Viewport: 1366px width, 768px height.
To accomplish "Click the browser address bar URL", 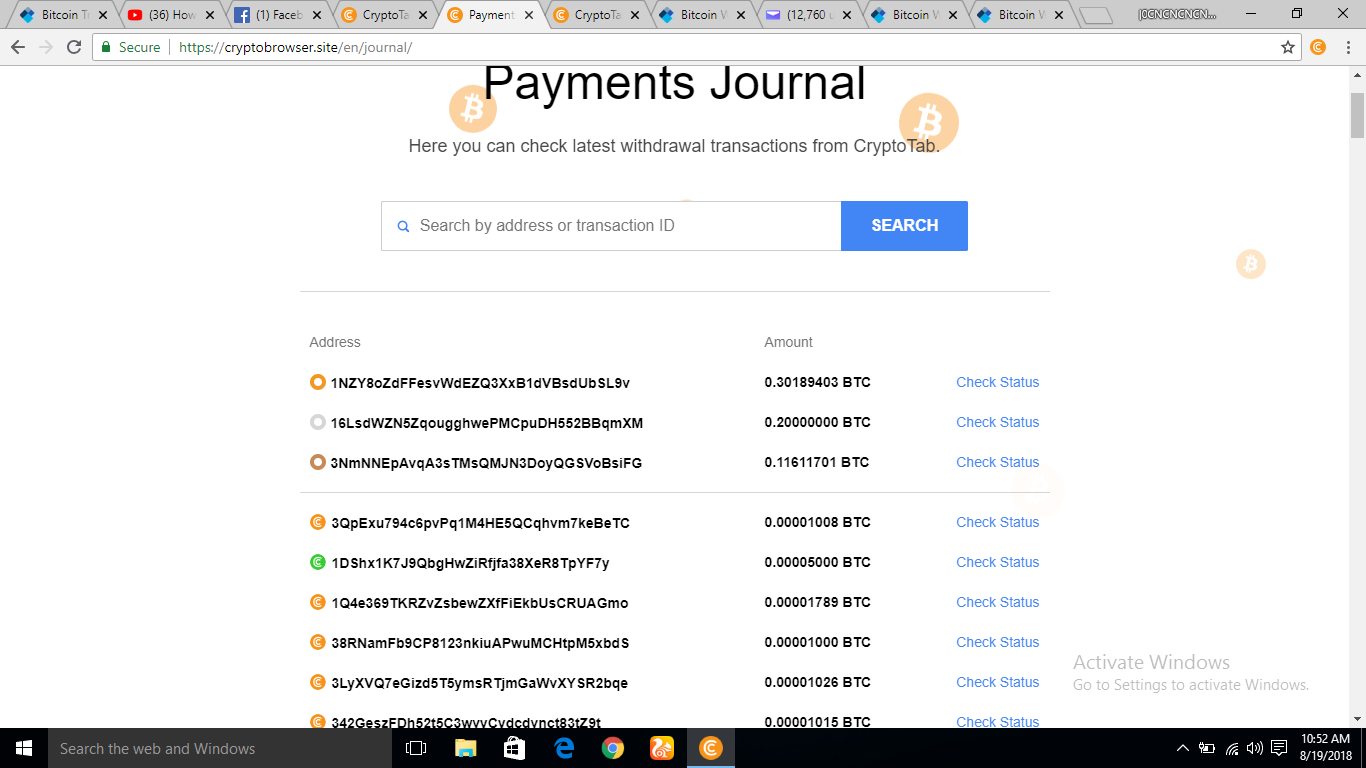I will coord(295,47).
